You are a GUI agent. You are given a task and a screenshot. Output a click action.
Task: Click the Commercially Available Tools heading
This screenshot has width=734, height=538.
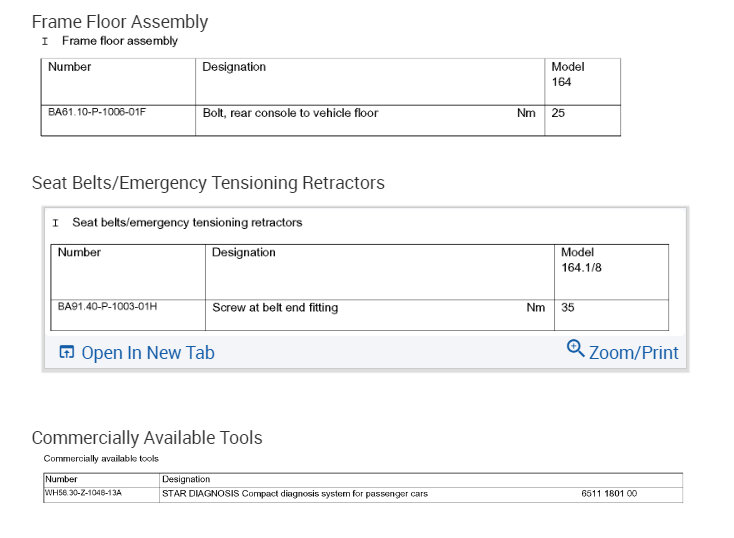coord(147,438)
